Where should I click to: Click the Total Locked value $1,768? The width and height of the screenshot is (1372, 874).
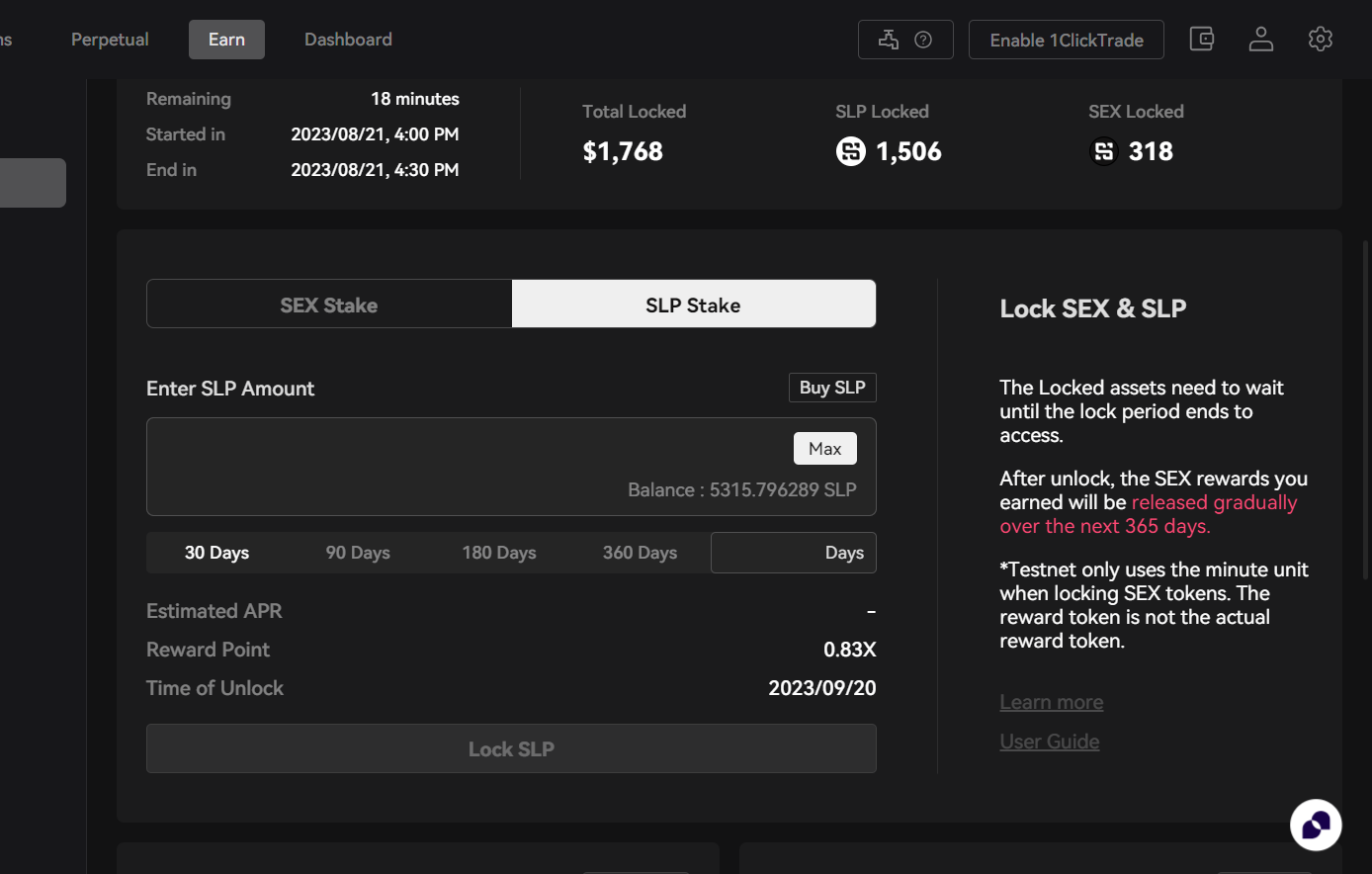point(623,151)
